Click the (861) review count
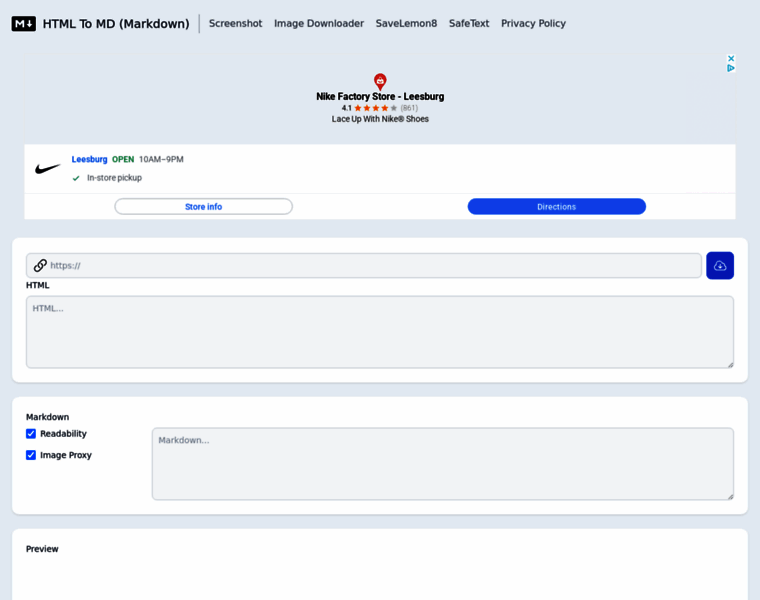The width and height of the screenshot is (760, 600). pos(409,108)
